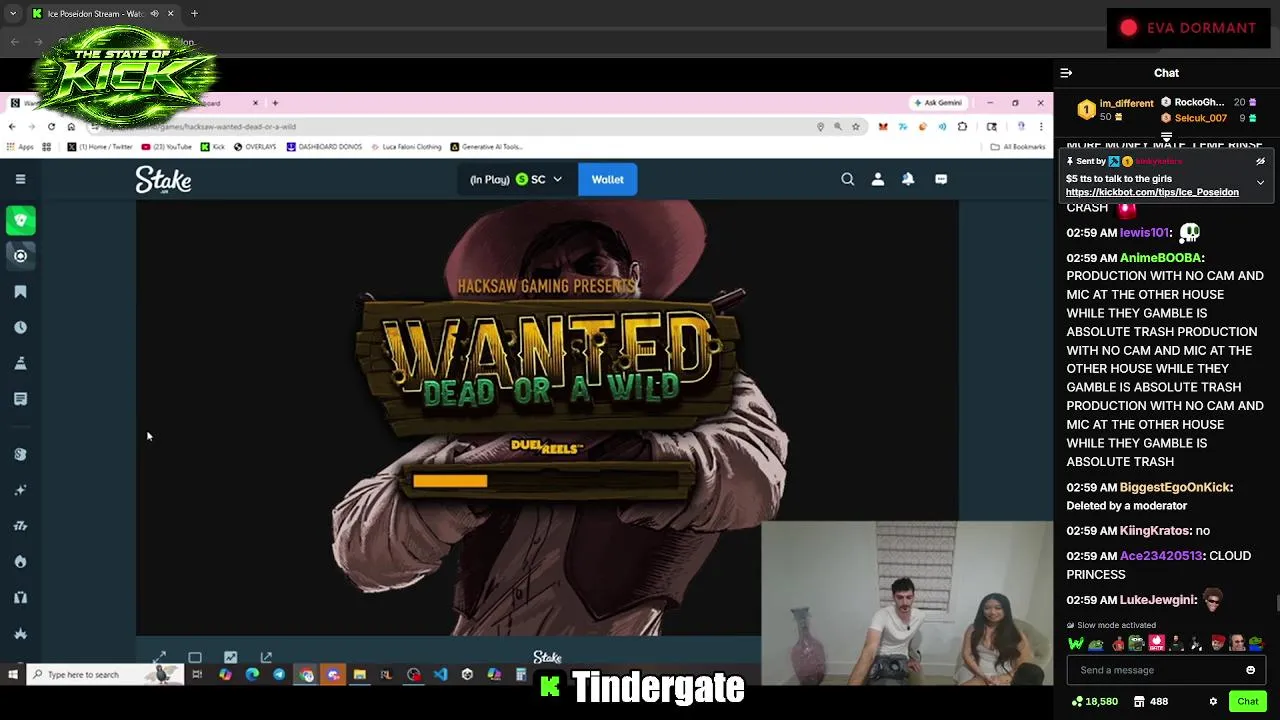
Task: Click the flame icon in Stake sidebar
Action: [20, 561]
